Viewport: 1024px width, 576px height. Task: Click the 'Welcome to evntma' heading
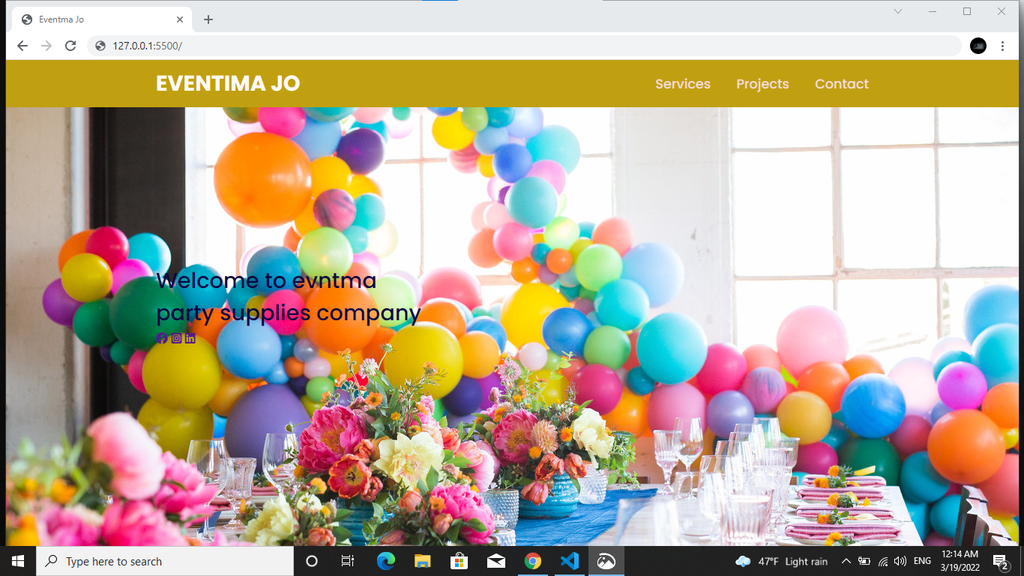tap(266, 281)
